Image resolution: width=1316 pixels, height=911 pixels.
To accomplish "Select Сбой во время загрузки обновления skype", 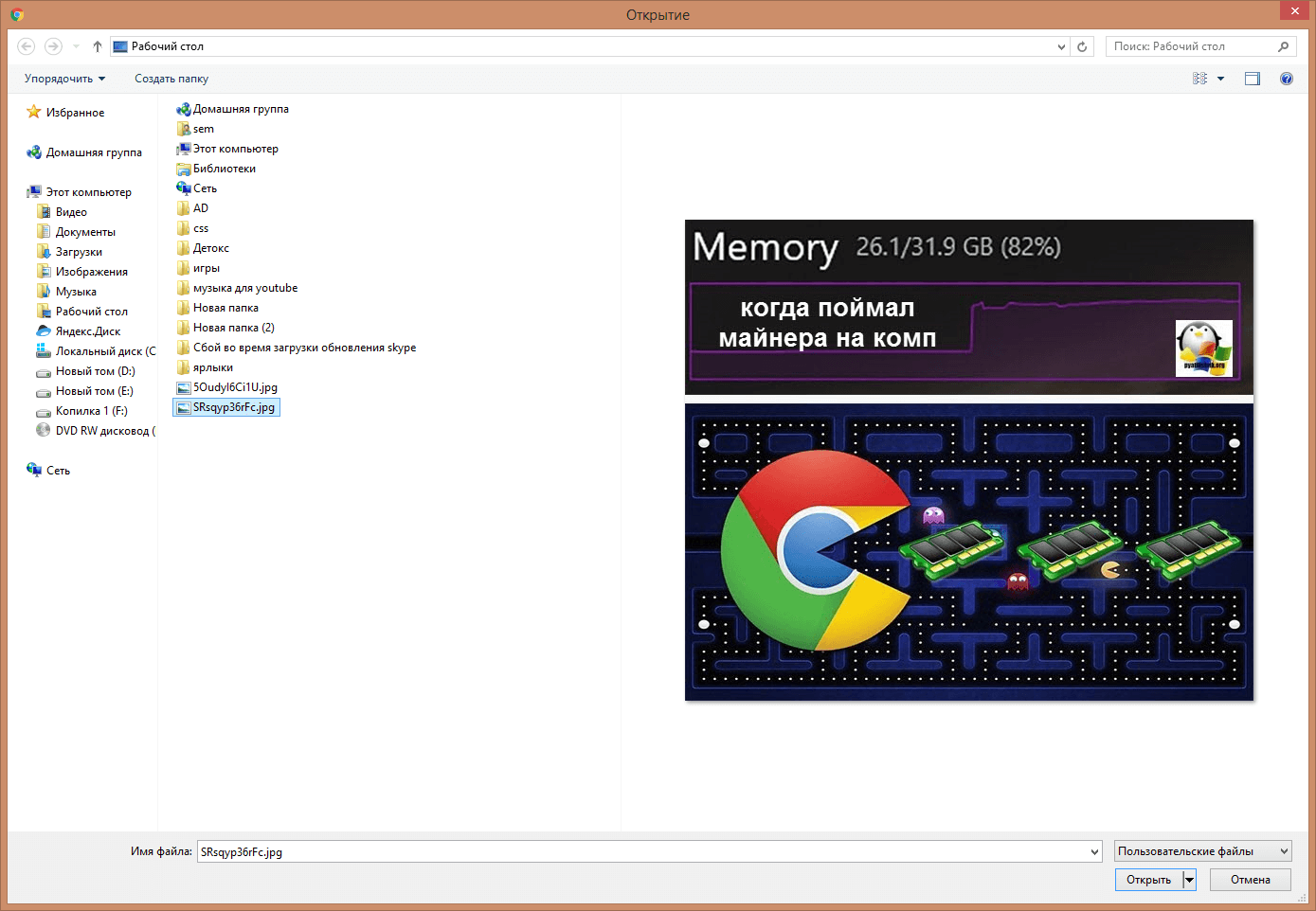I will (297, 348).
